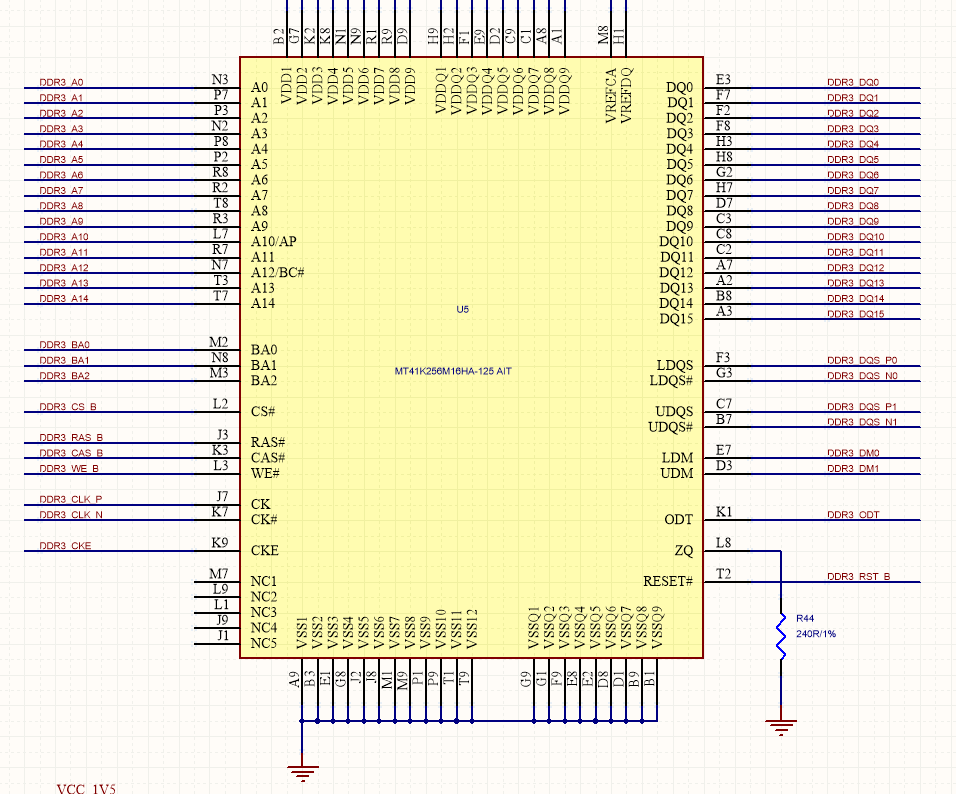The image size is (956, 794).
Task: Select the CK pin on the chip
Action: click(x=262, y=504)
